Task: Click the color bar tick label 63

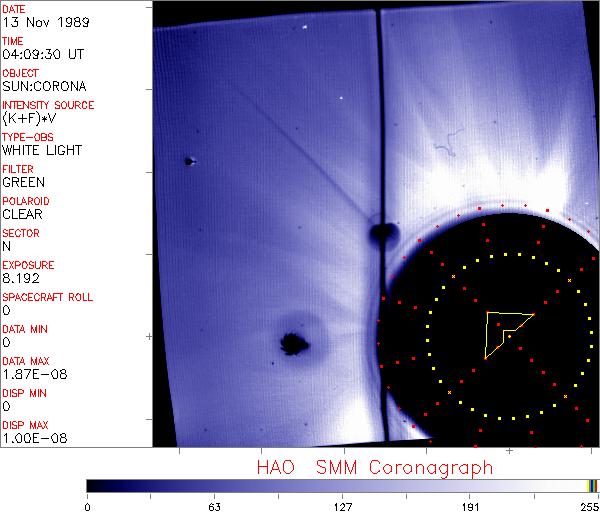Action: click(x=214, y=507)
